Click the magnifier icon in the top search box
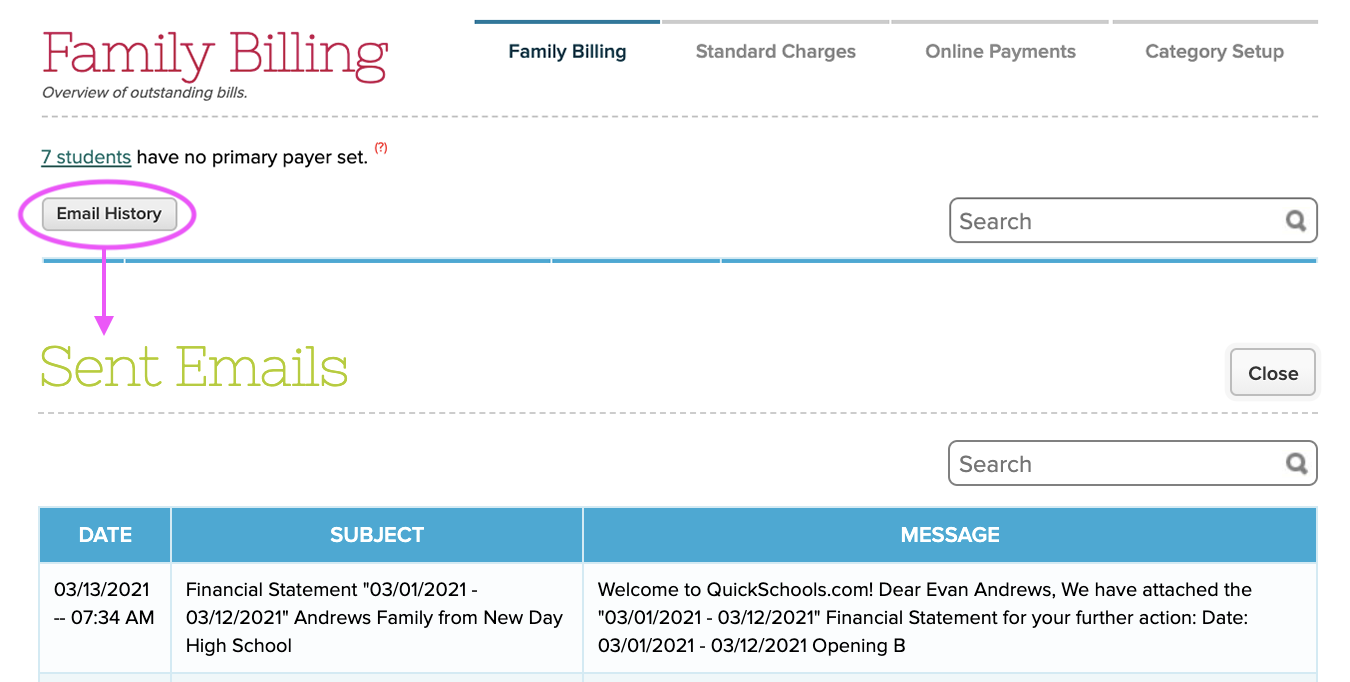The height and width of the screenshot is (682, 1350). (x=1296, y=221)
